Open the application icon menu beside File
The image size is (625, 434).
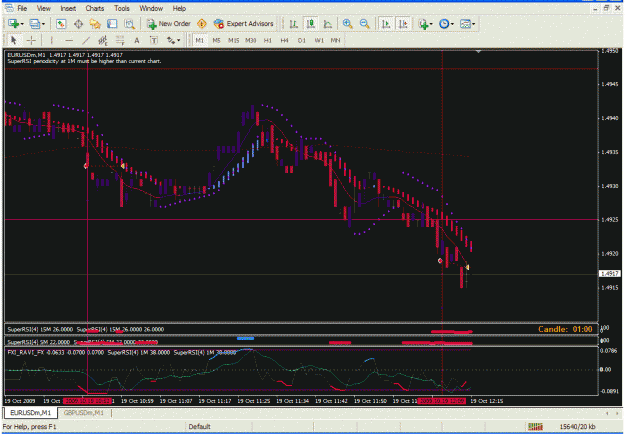[x=8, y=8]
